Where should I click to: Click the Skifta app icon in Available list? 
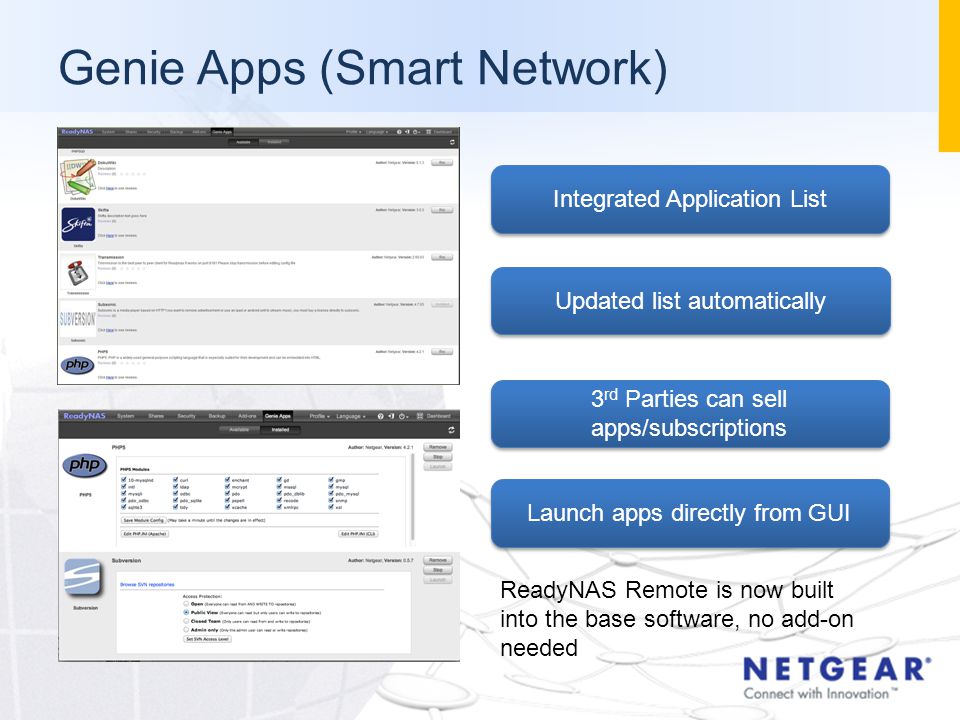click(78, 224)
